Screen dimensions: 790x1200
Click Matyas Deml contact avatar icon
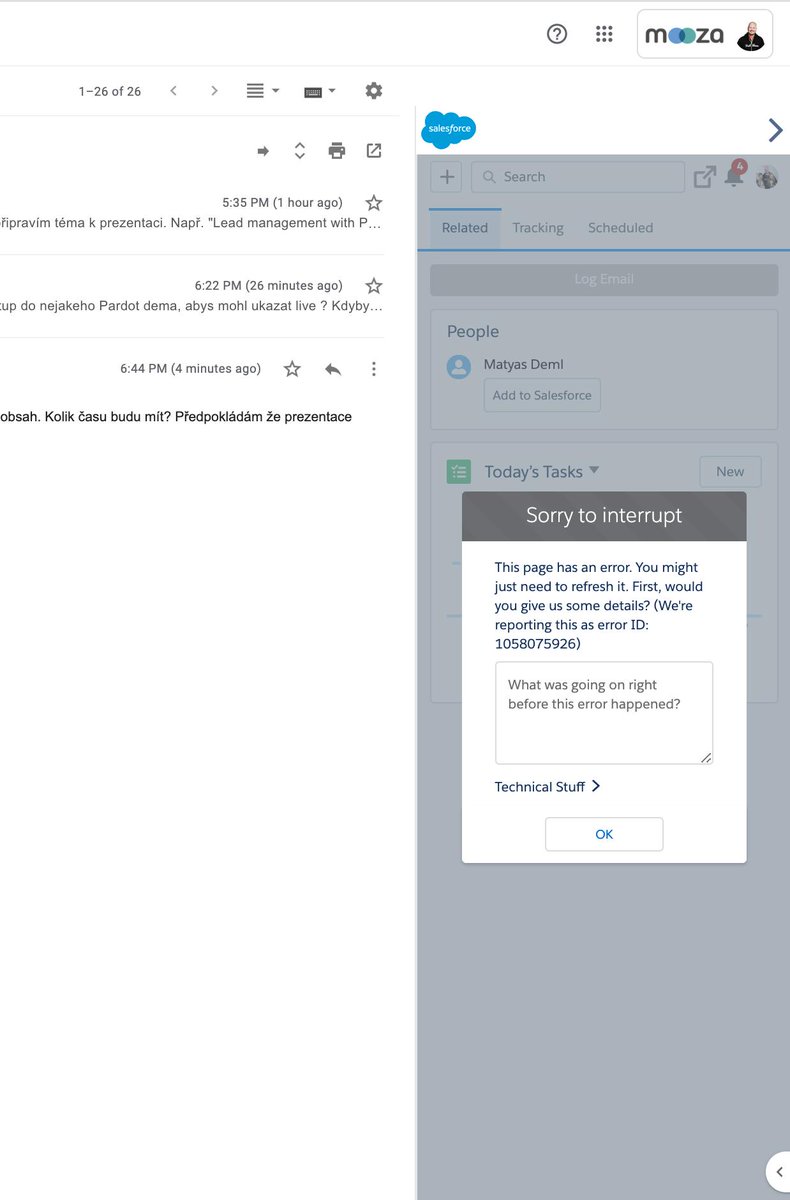point(459,366)
